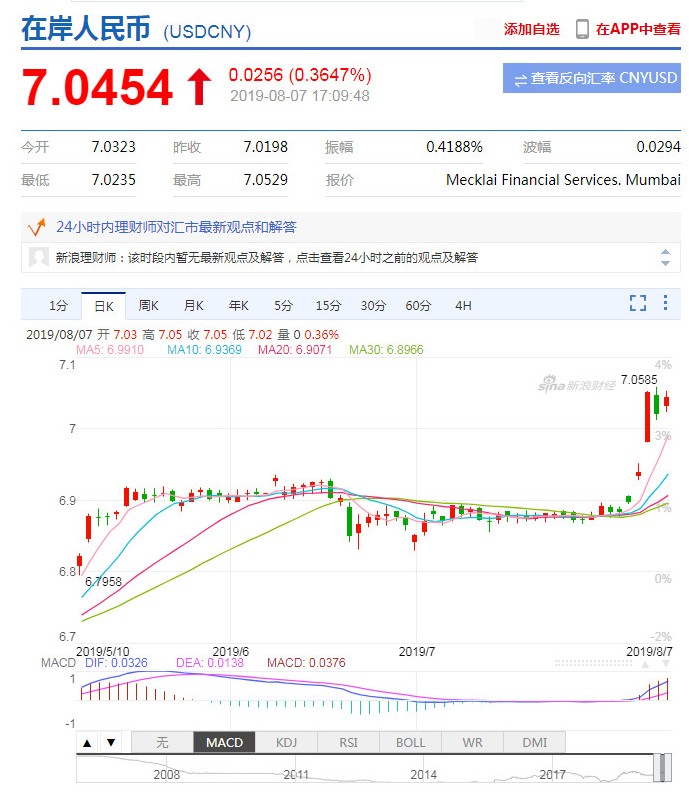This screenshot has width=689, height=794.
Task: Click the advisor avatar thumbnail next to 新浪理财师
Action: point(39,258)
